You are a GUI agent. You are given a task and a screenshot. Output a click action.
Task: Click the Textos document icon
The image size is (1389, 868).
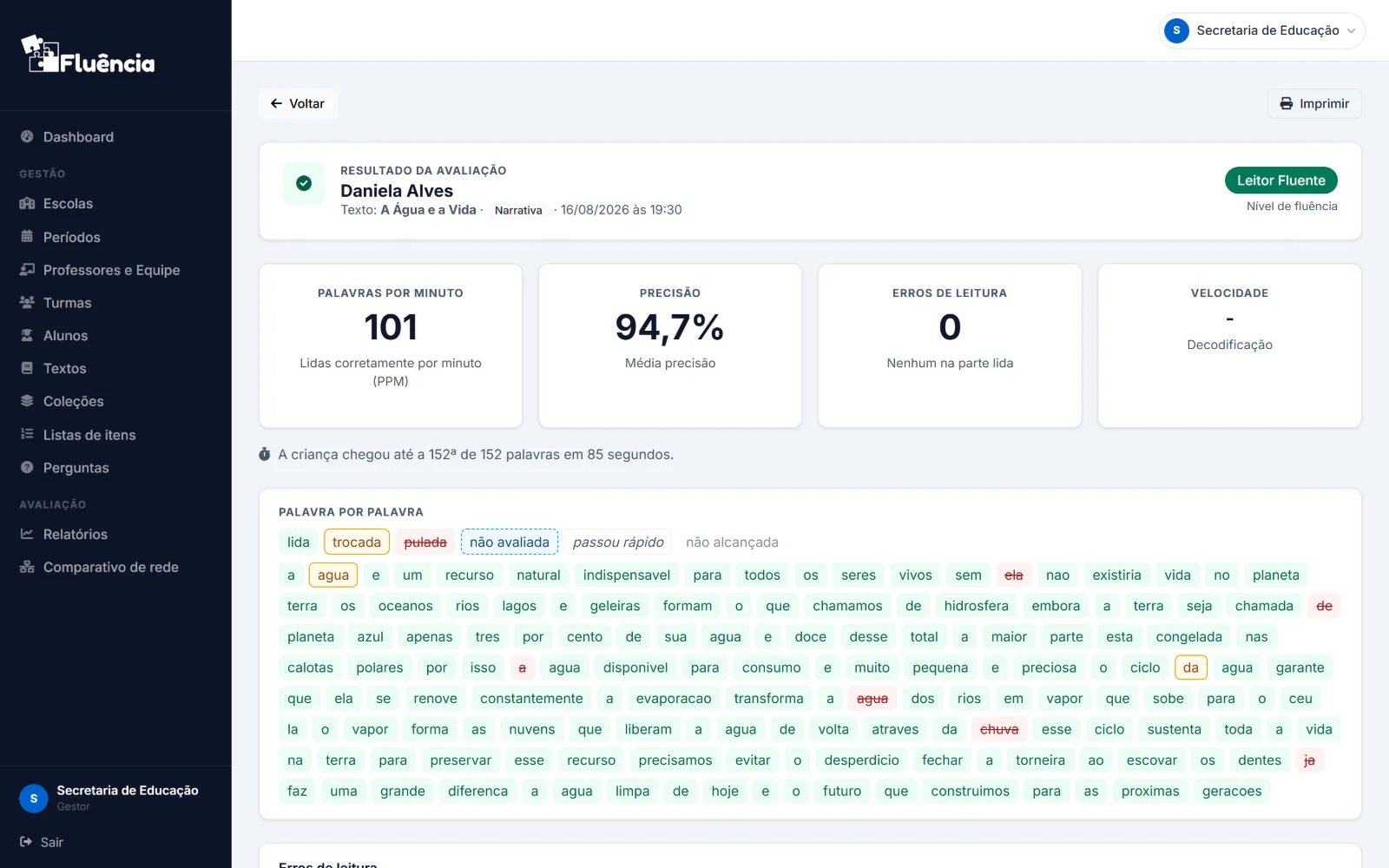[27, 368]
